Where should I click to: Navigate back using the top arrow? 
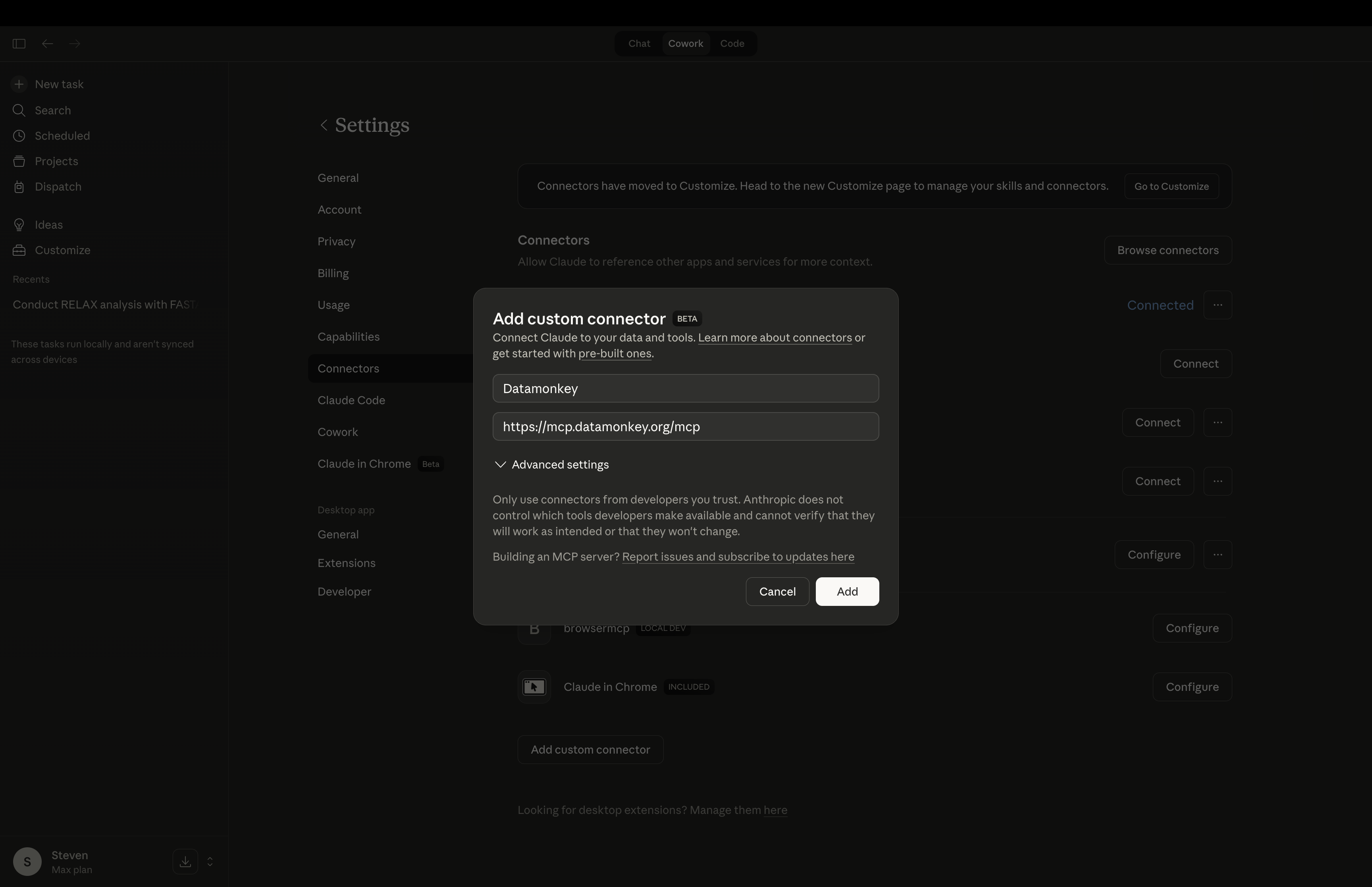(x=46, y=43)
